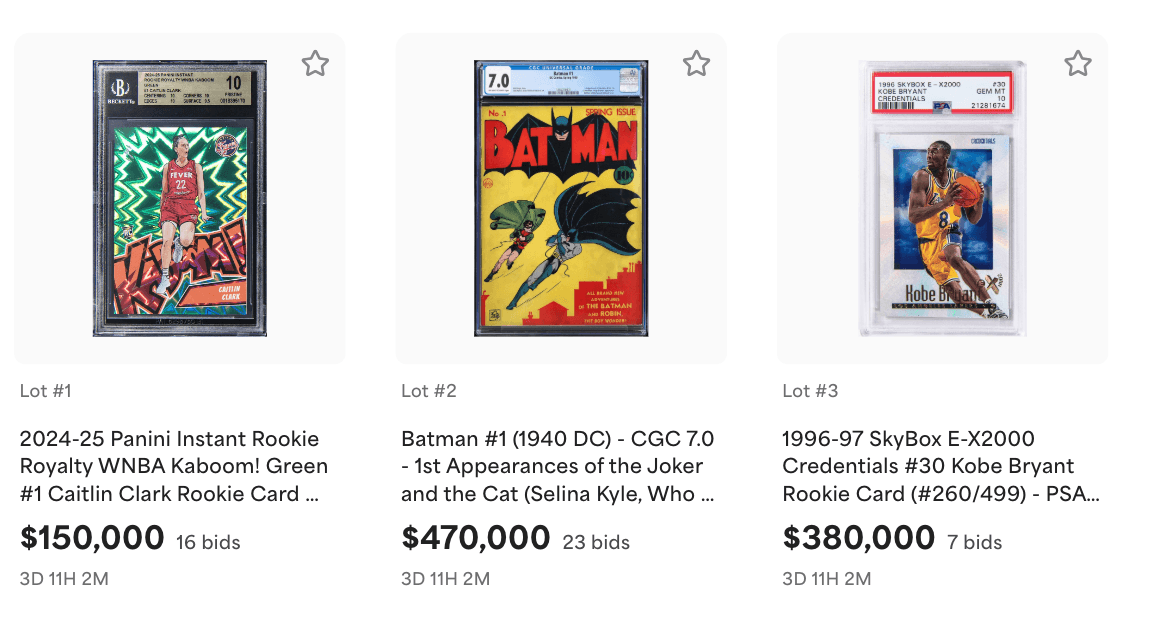
Task: Add Kobe Bryant card to watchlist star
Action: tap(1078, 64)
